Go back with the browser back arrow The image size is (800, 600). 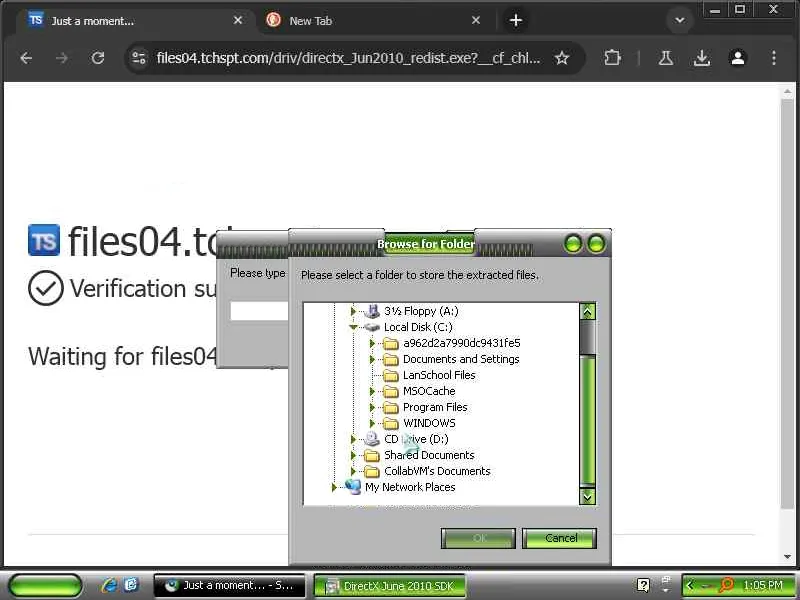click(26, 58)
